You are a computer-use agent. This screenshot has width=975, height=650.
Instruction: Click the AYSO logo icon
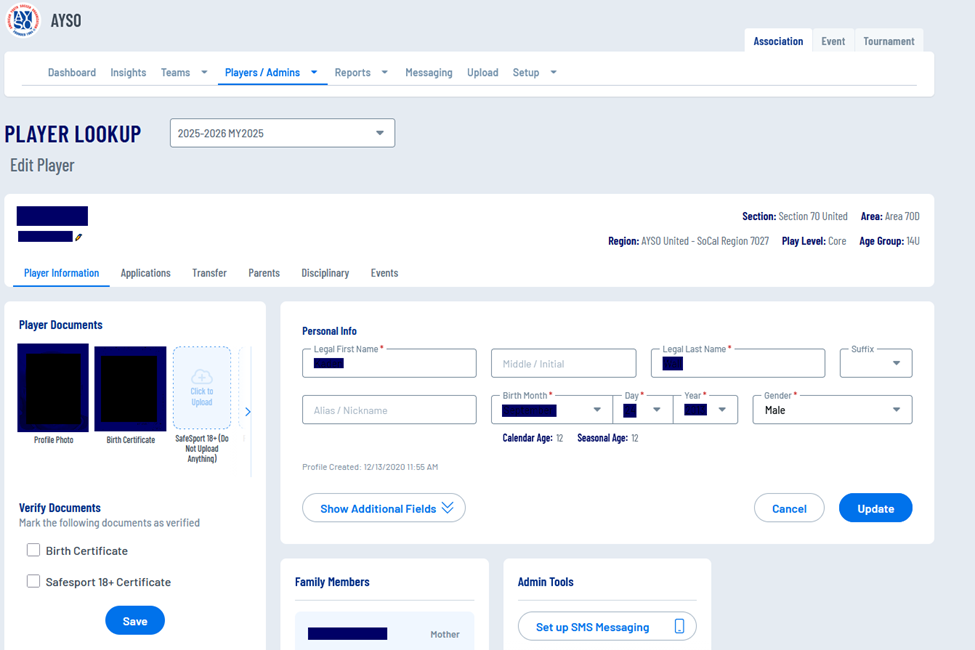(22, 20)
